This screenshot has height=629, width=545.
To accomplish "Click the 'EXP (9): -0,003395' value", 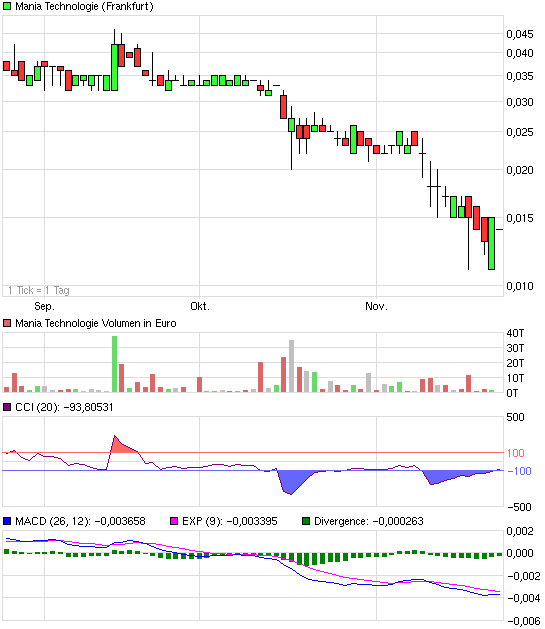I will point(230,521).
